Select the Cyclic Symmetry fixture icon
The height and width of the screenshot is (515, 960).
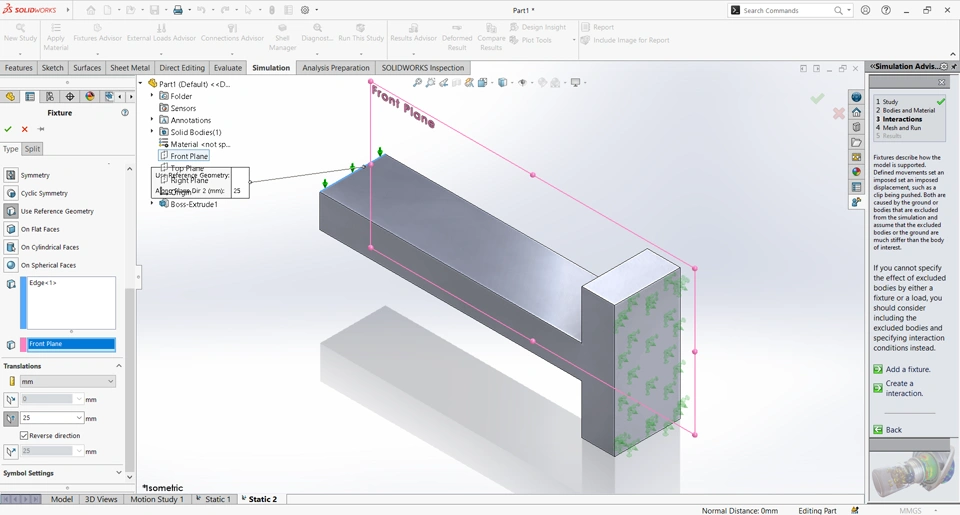pyautogui.click(x=11, y=193)
